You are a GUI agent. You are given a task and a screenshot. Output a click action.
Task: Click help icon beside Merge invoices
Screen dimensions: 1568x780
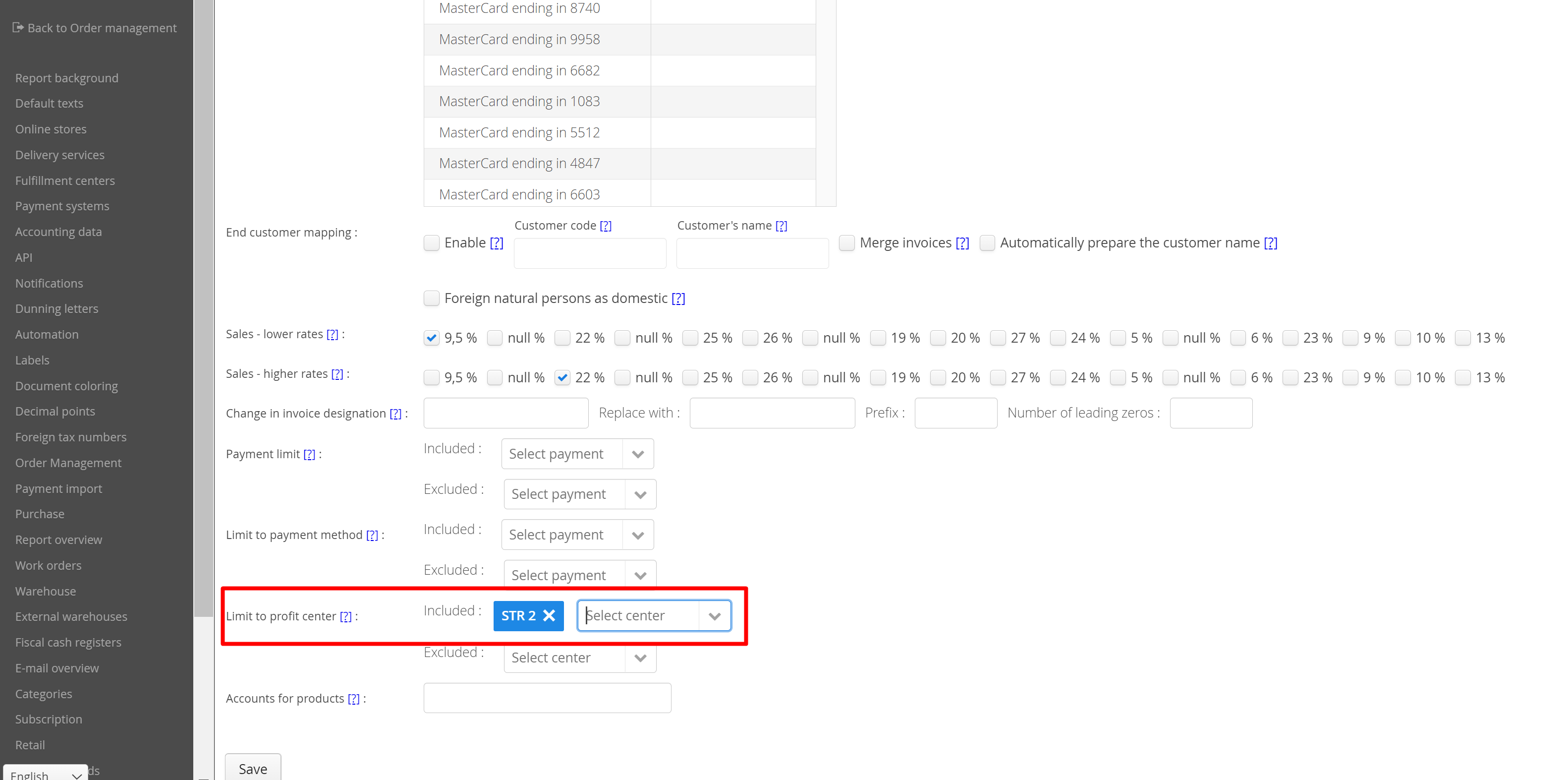[962, 243]
